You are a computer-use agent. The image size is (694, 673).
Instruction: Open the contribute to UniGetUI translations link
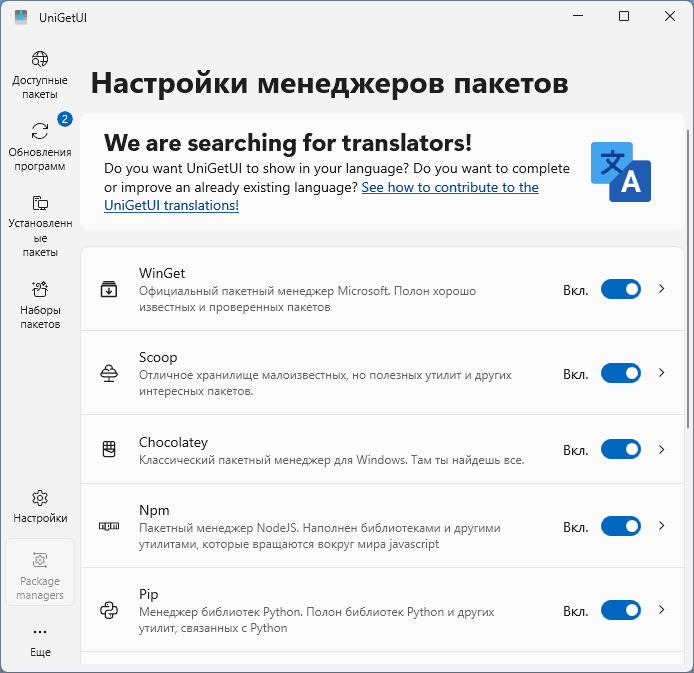[x=321, y=196]
